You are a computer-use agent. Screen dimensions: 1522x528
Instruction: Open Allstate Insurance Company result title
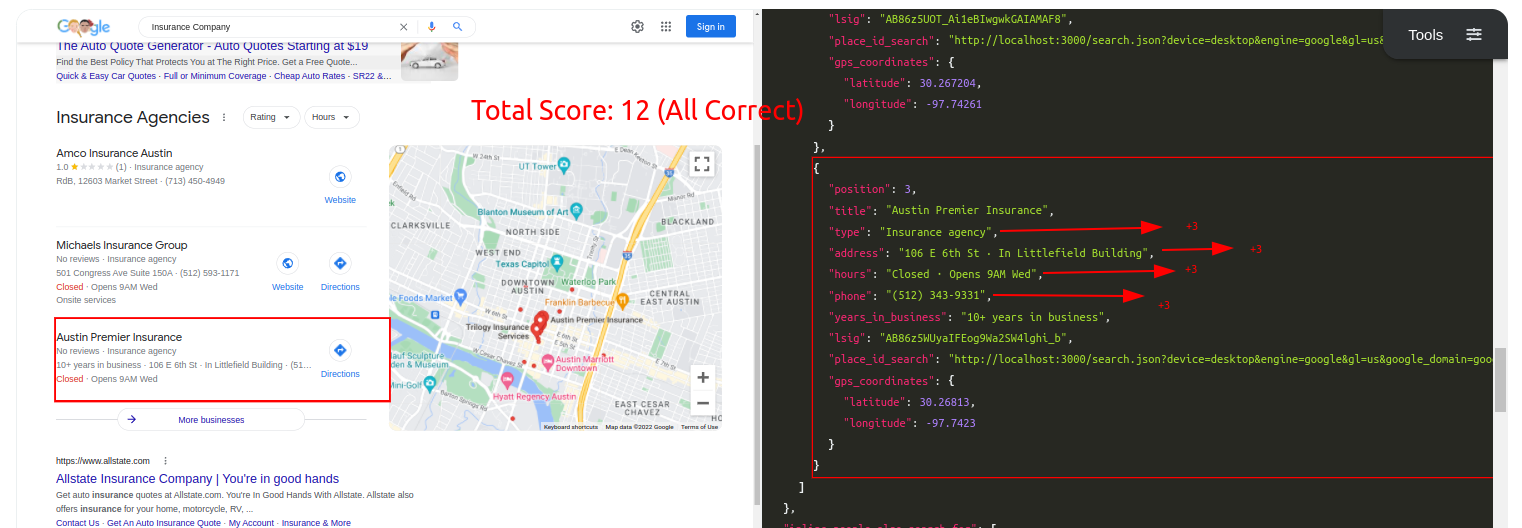click(x=197, y=479)
